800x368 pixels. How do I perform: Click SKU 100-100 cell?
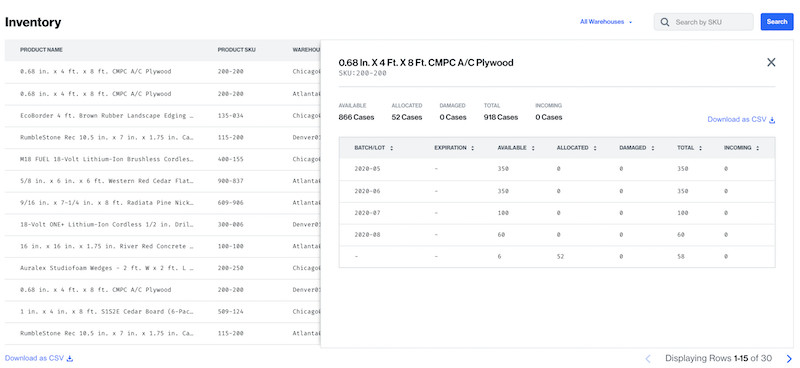231,246
